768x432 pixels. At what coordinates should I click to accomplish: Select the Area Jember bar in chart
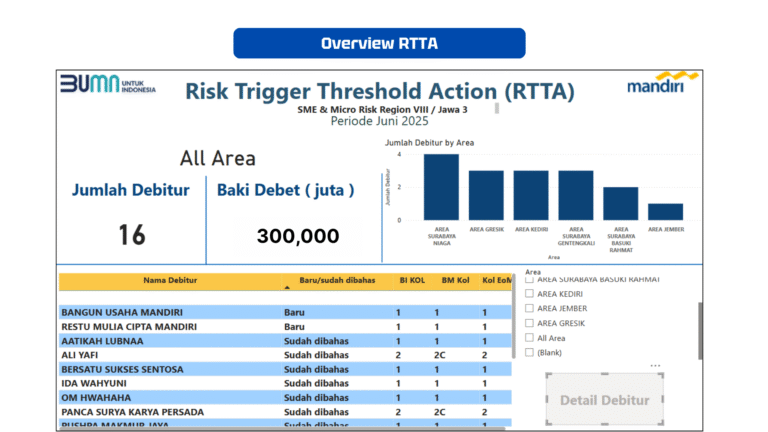[x=666, y=211]
